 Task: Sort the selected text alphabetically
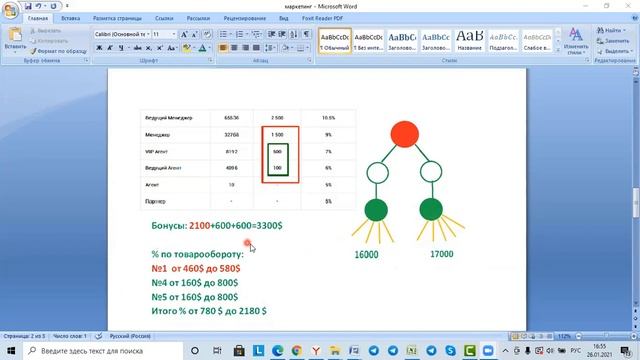point(293,34)
